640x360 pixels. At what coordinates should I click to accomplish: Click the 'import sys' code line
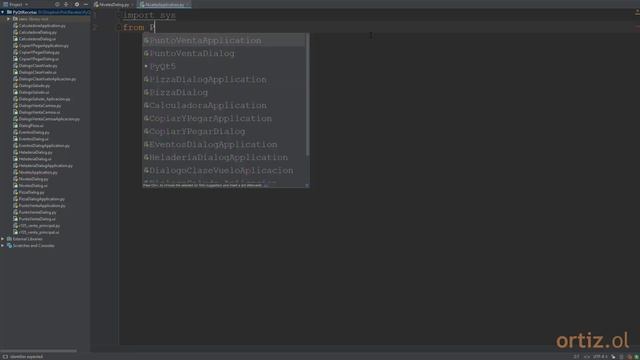(149, 15)
